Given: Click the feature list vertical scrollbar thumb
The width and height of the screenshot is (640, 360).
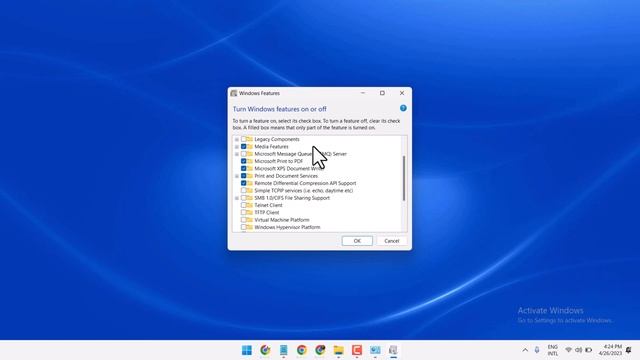Looking at the screenshot, I should tap(404, 178).
